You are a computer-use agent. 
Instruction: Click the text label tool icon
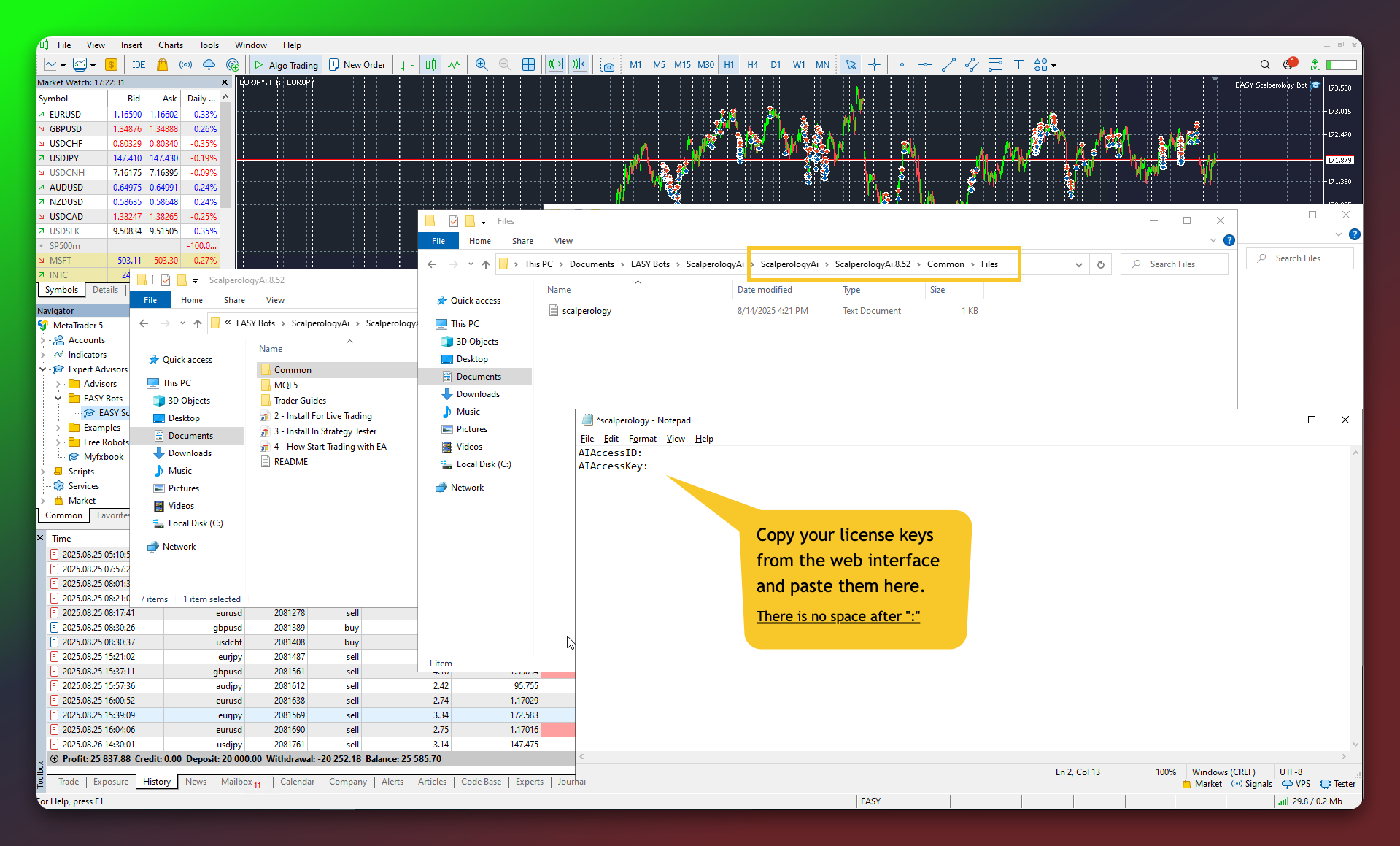tap(1018, 65)
